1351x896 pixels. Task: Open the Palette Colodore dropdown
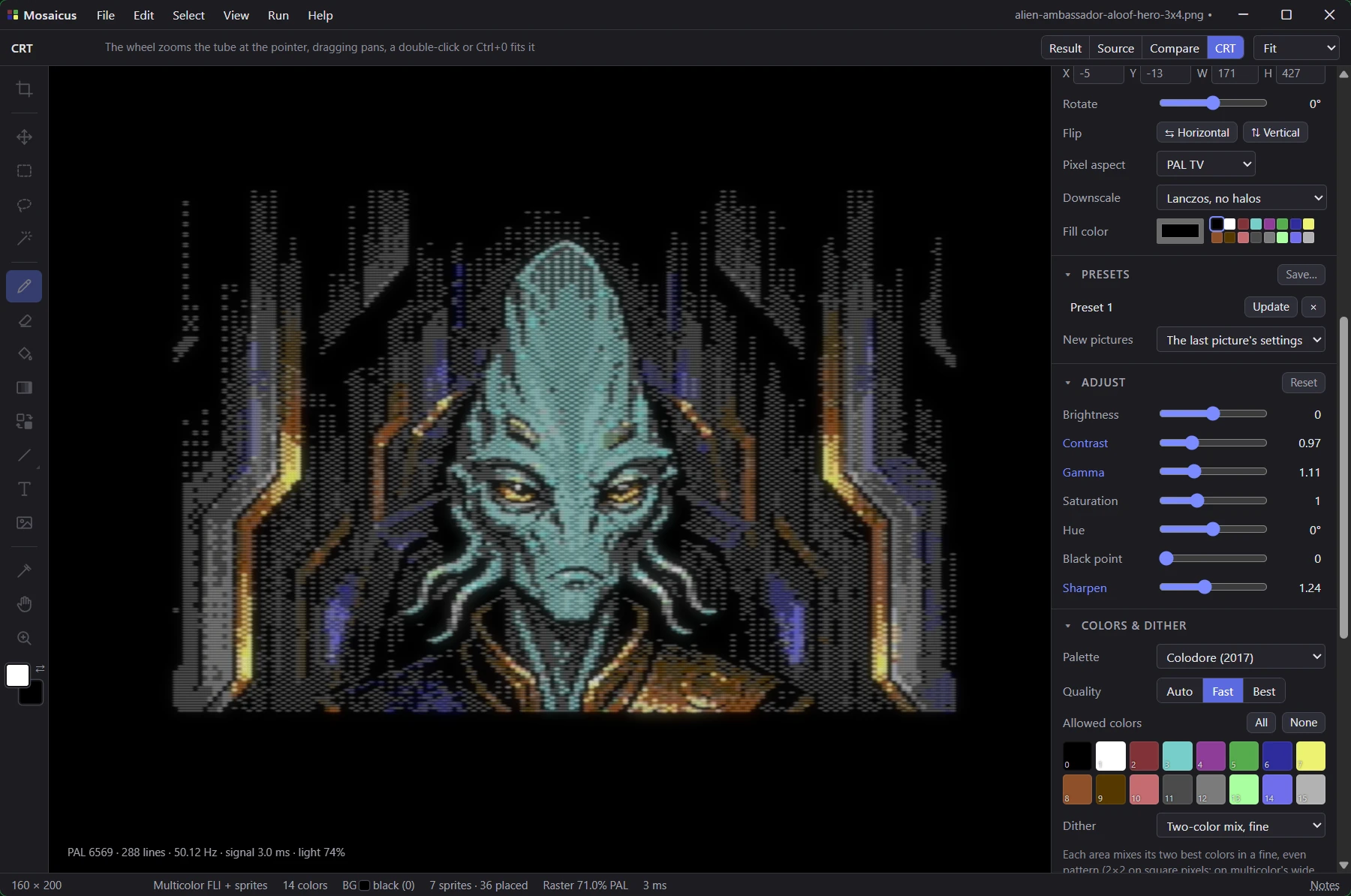1241,657
